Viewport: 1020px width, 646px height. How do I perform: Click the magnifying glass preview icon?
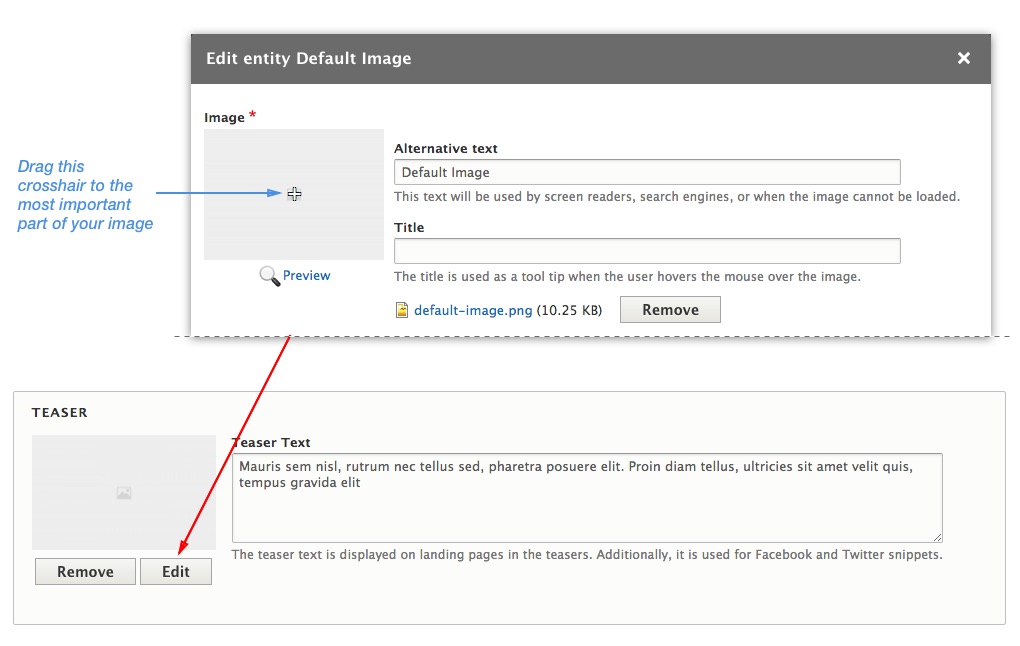click(269, 276)
